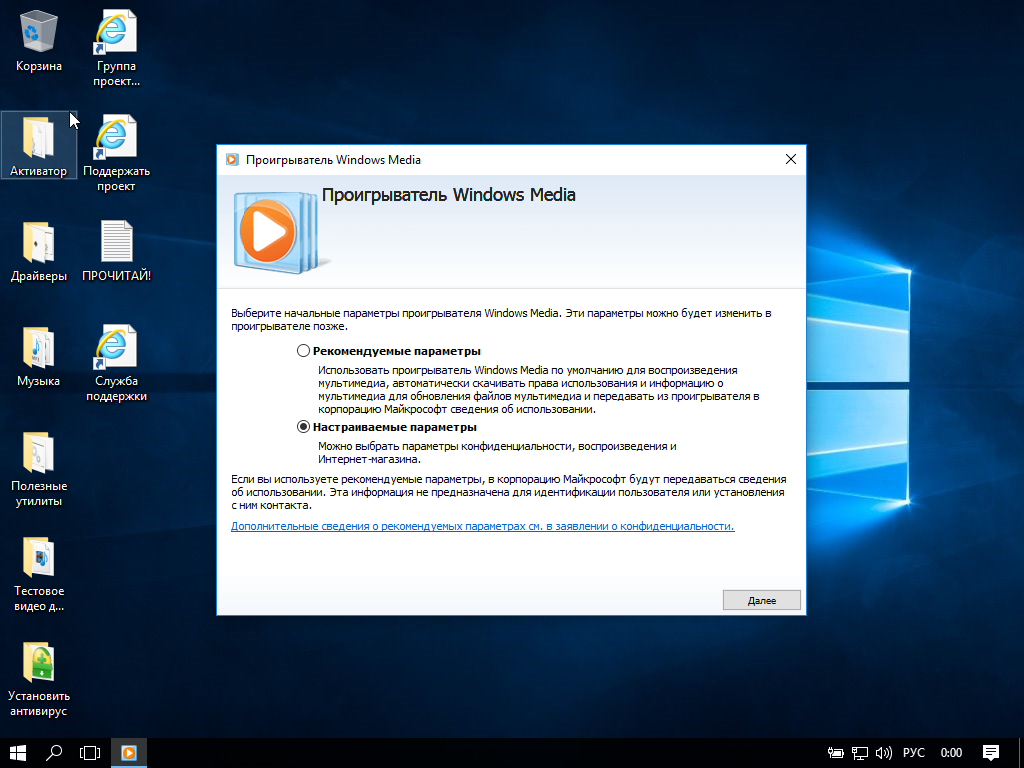Click the Далее button

(761, 600)
